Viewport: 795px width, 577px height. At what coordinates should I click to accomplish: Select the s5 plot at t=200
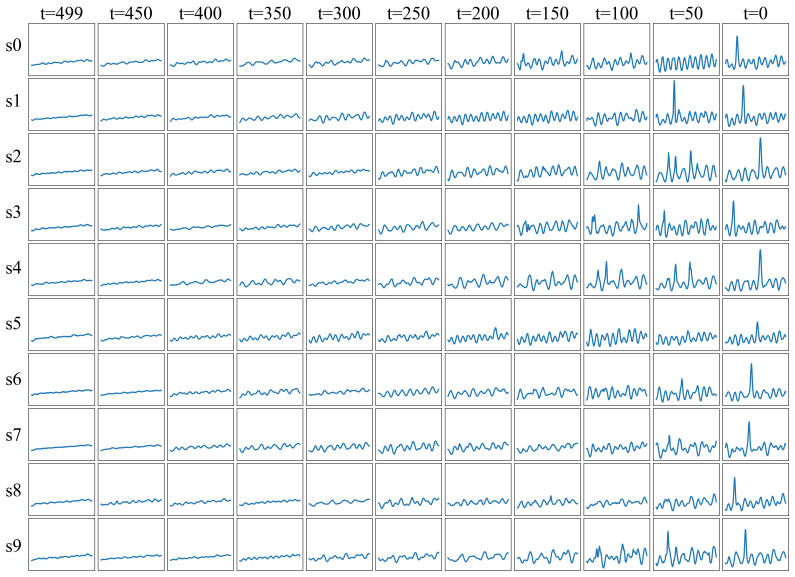click(478, 324)
